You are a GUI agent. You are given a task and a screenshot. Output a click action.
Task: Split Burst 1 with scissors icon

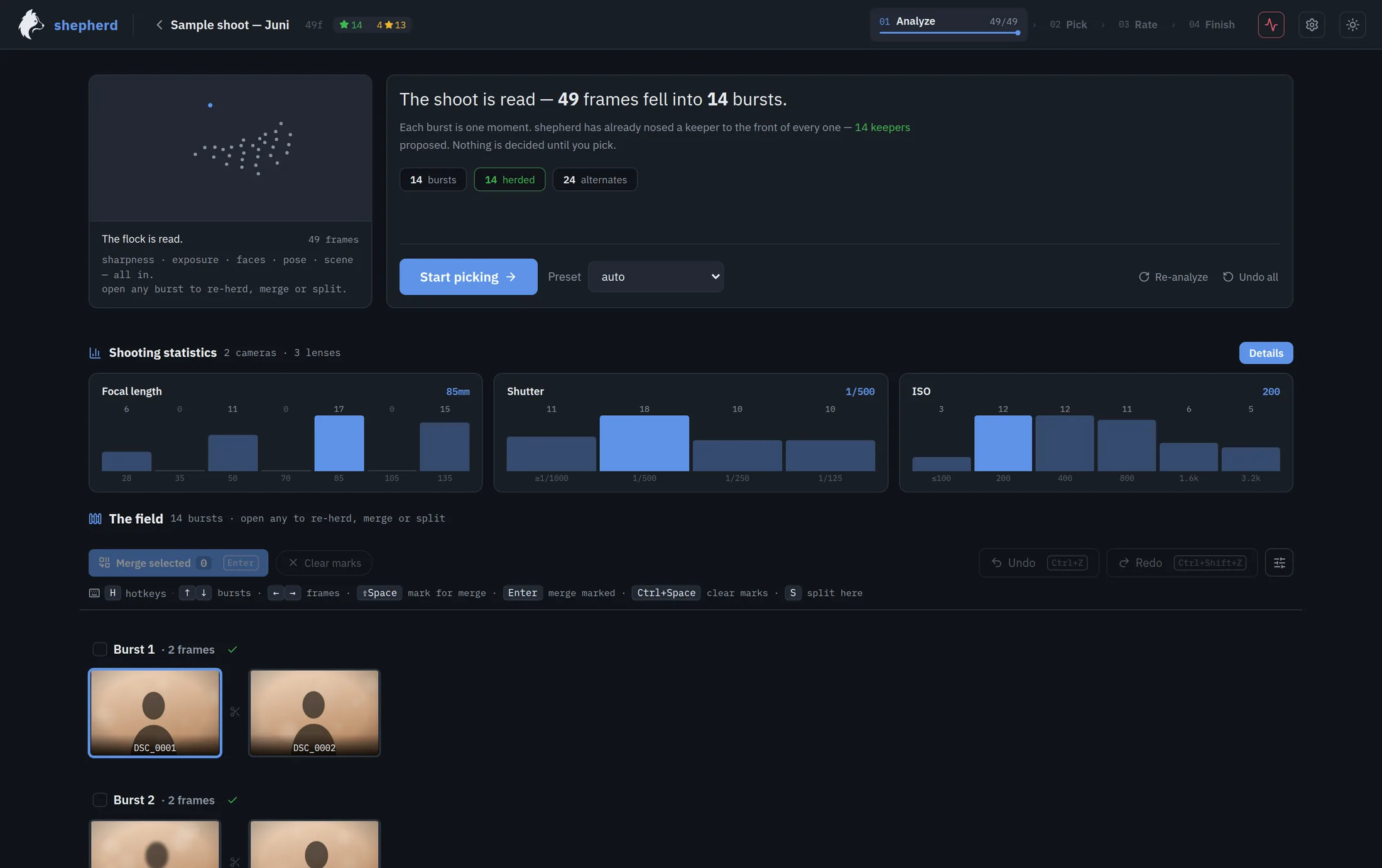tap(235, 712)
